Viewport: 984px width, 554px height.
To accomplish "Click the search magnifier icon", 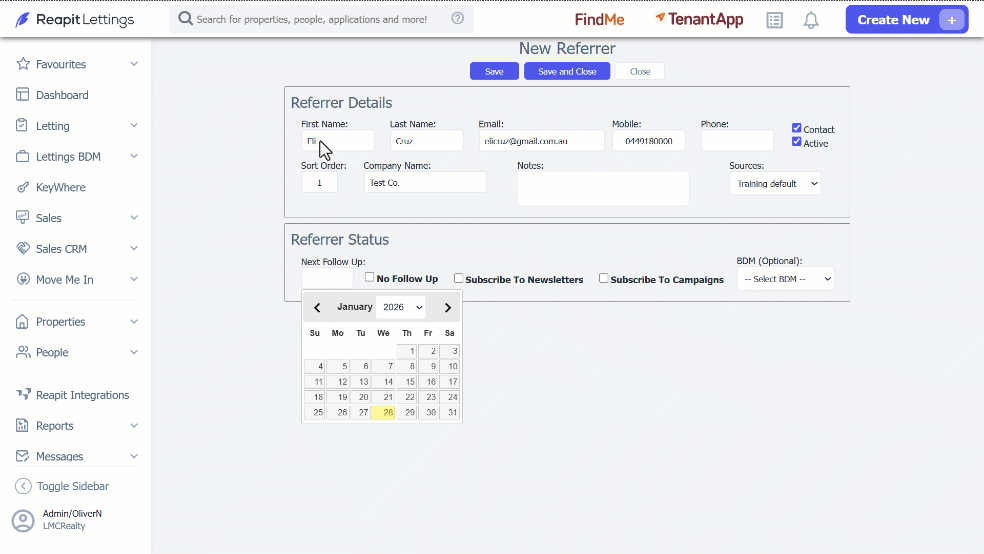I will point(185,19).
